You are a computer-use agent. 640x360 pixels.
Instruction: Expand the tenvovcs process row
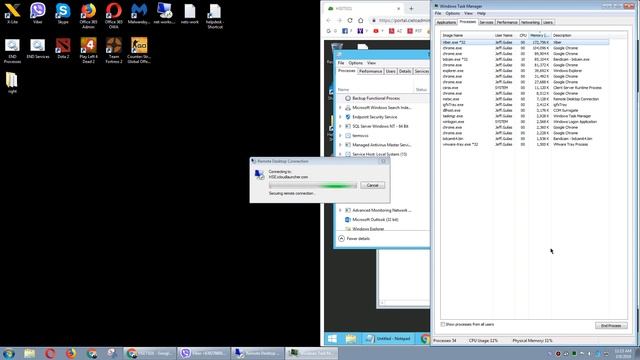[x=340, y=136]
